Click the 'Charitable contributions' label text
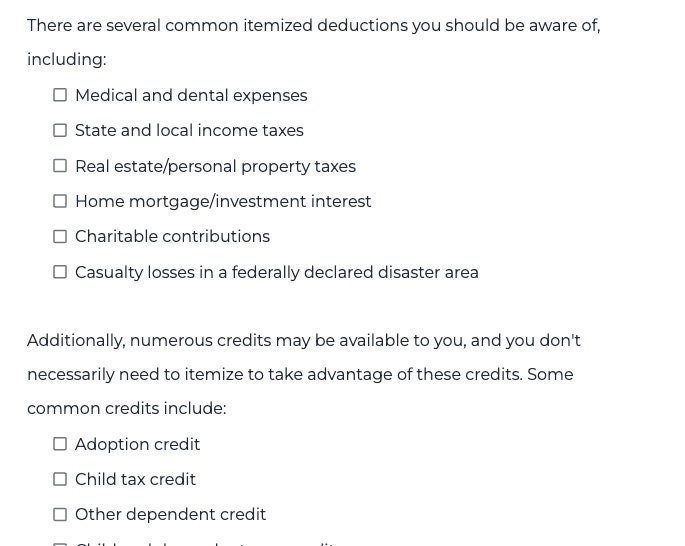685x546 pixels. point(172,236)
